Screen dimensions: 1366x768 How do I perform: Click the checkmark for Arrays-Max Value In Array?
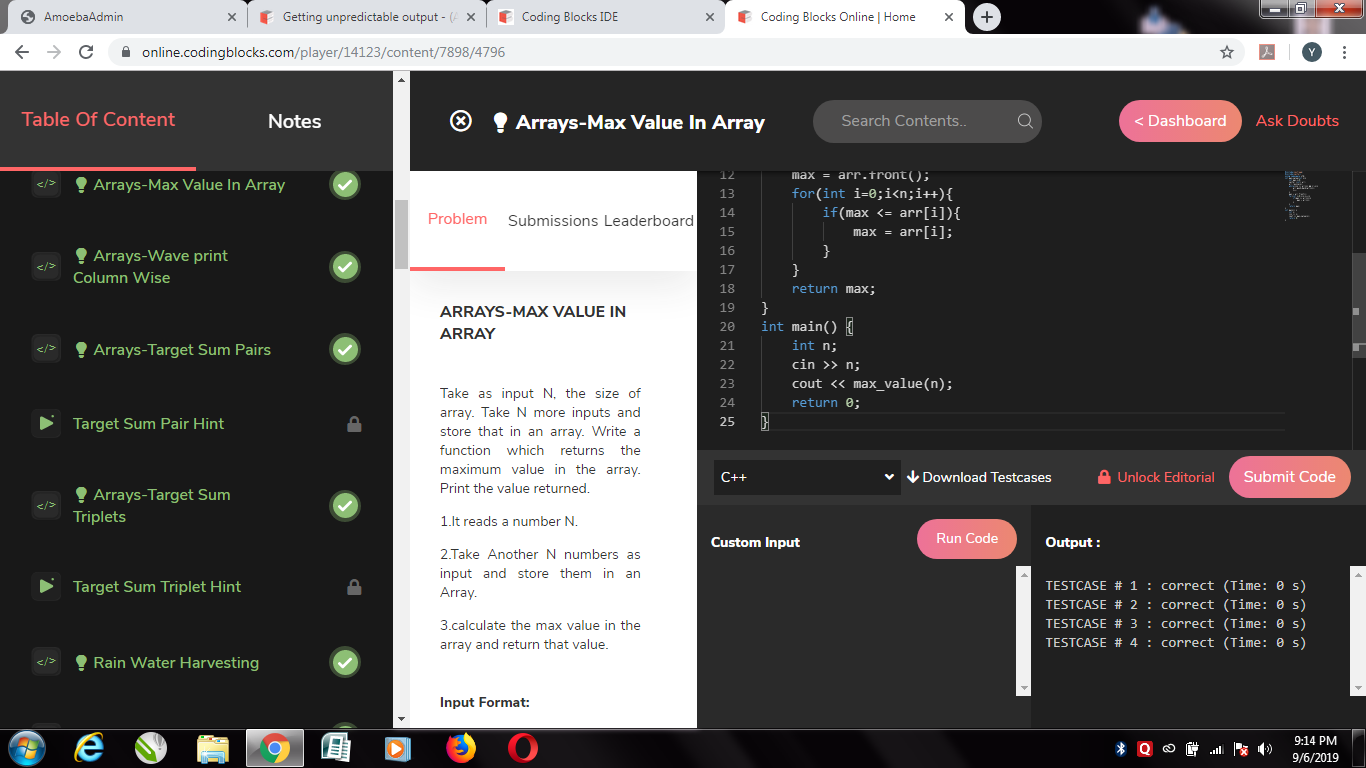pos(345,185)
